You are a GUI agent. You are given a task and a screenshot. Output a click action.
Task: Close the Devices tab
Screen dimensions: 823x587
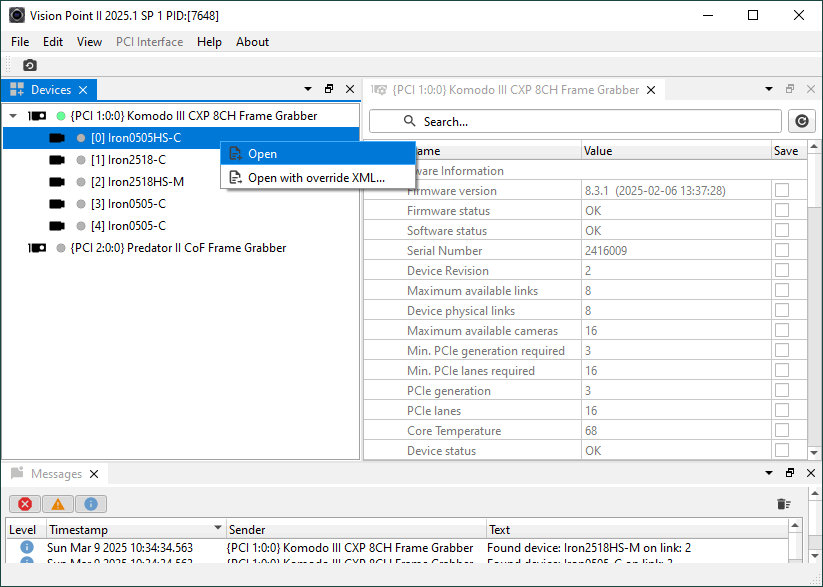(83, 90)
